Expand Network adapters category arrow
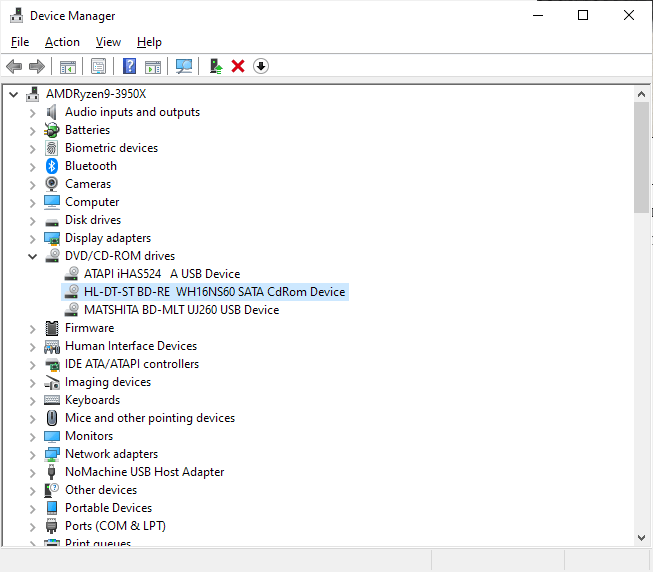This screenshot has height=572, width=653. click(x=32, y=455)
